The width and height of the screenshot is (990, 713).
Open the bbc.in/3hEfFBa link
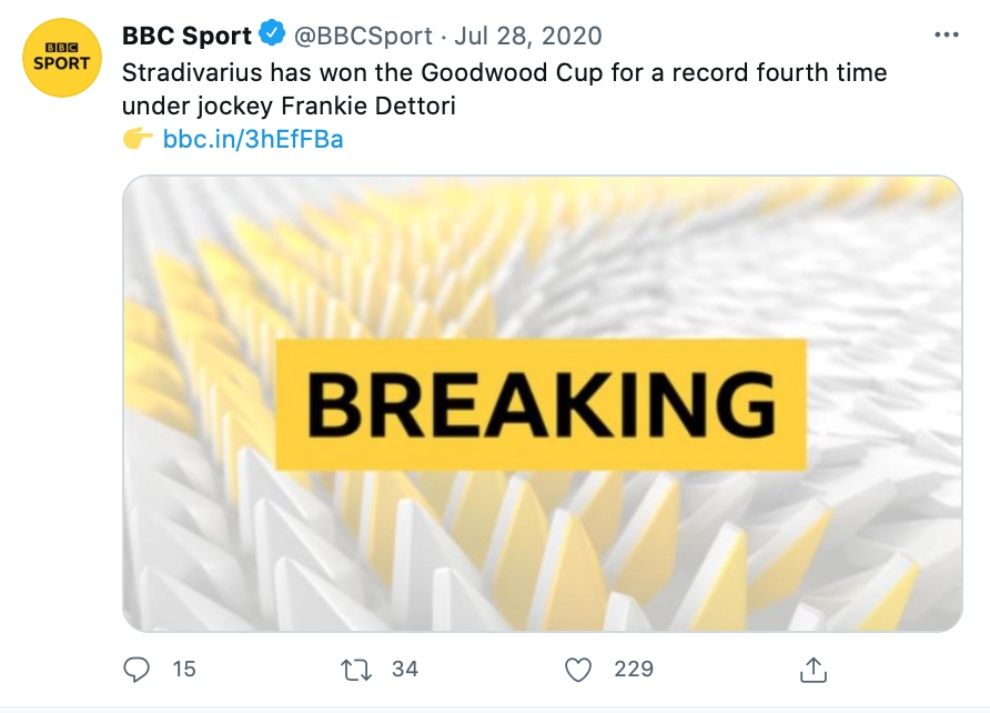tap(253, 139)
